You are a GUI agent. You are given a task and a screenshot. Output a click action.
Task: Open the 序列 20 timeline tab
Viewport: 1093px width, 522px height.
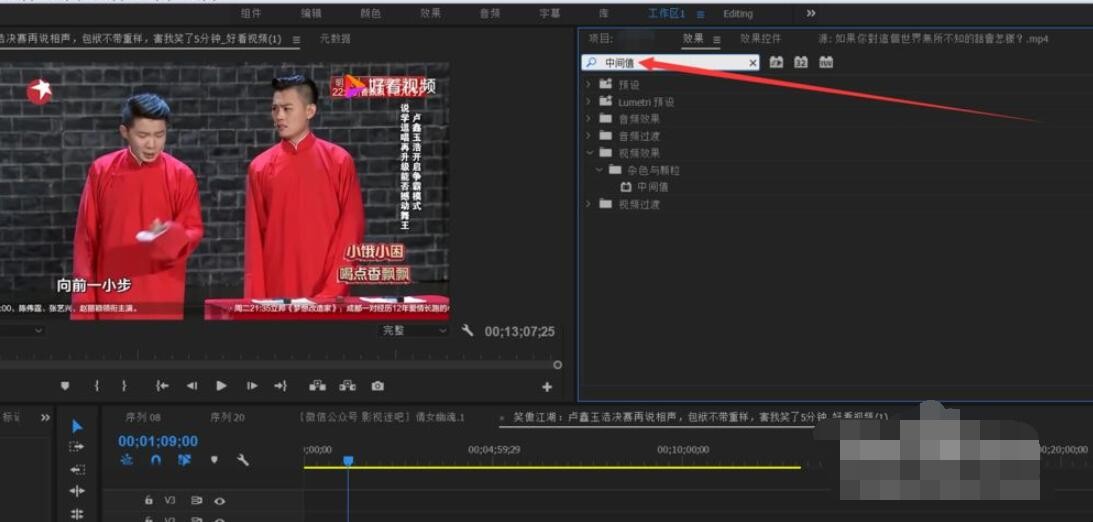pos(228,417)
